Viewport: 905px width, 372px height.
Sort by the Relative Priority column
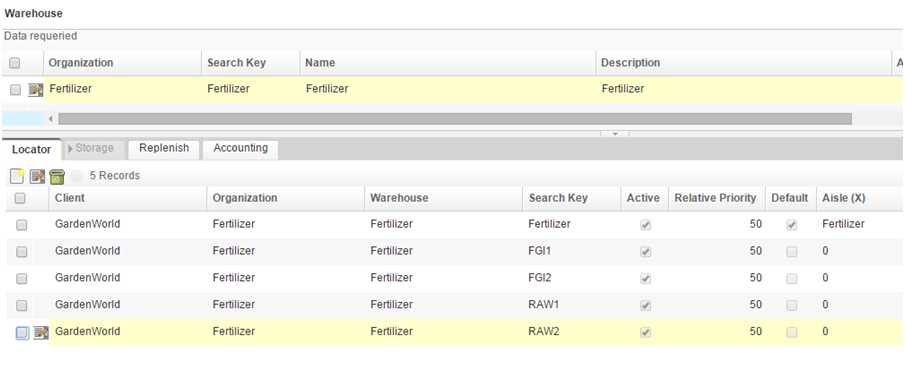pyautogui.click(x=715, y=198)
